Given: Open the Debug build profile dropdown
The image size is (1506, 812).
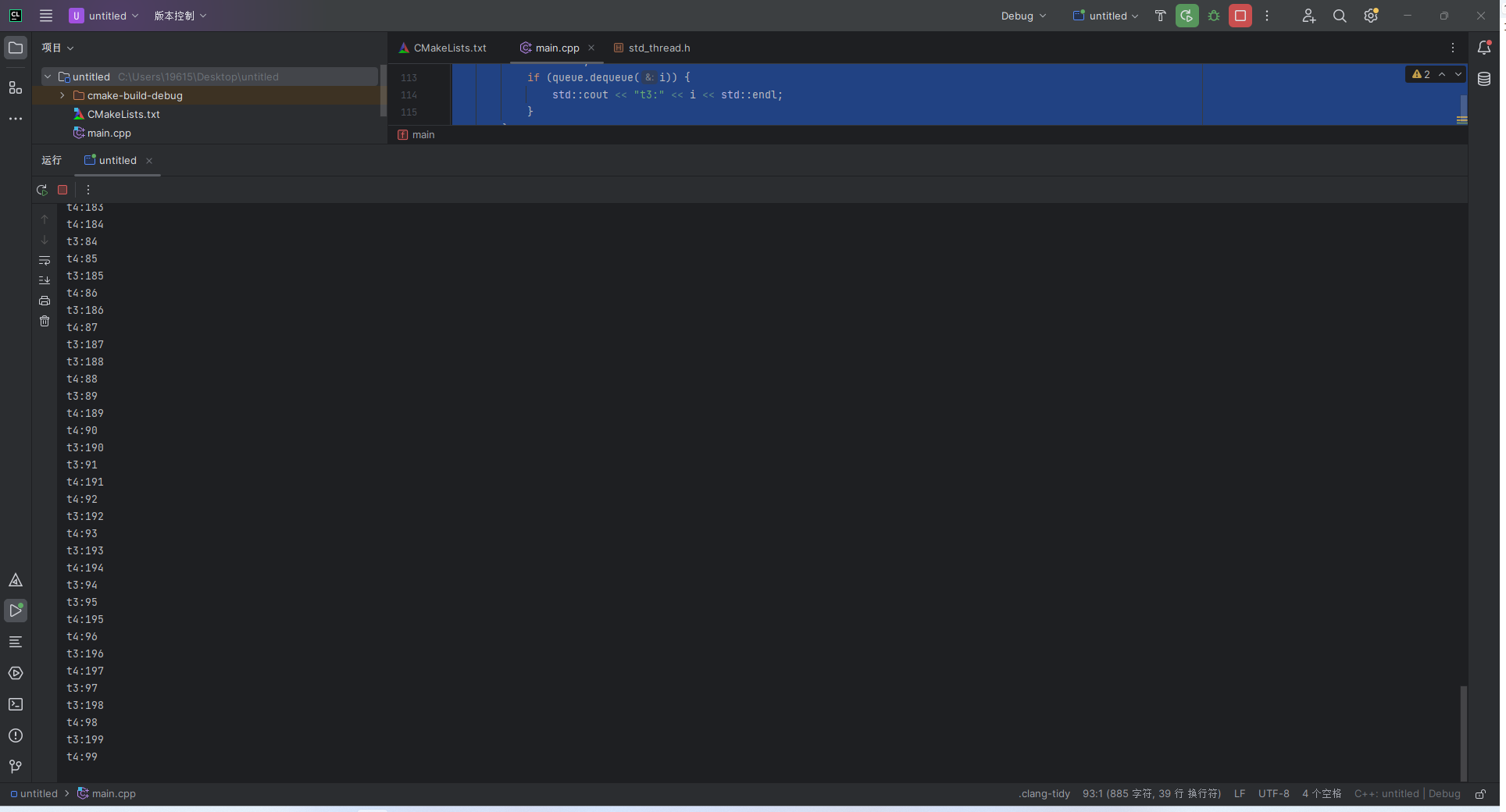Looking at the screenshot, I should point(1023,16).
